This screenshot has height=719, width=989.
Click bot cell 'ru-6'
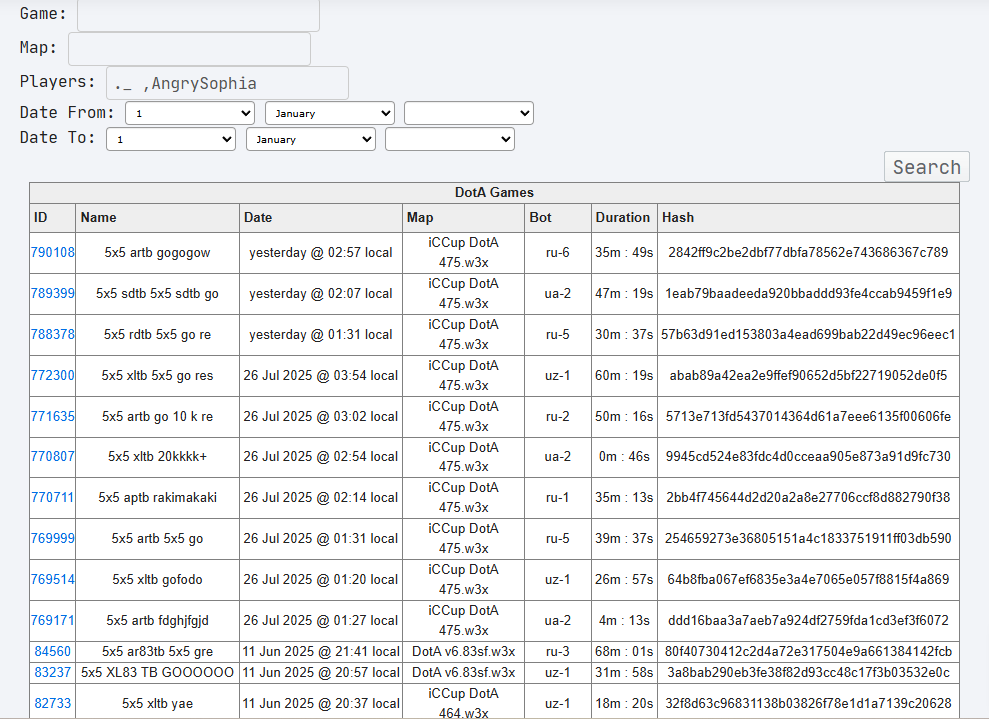click(558, 253)
